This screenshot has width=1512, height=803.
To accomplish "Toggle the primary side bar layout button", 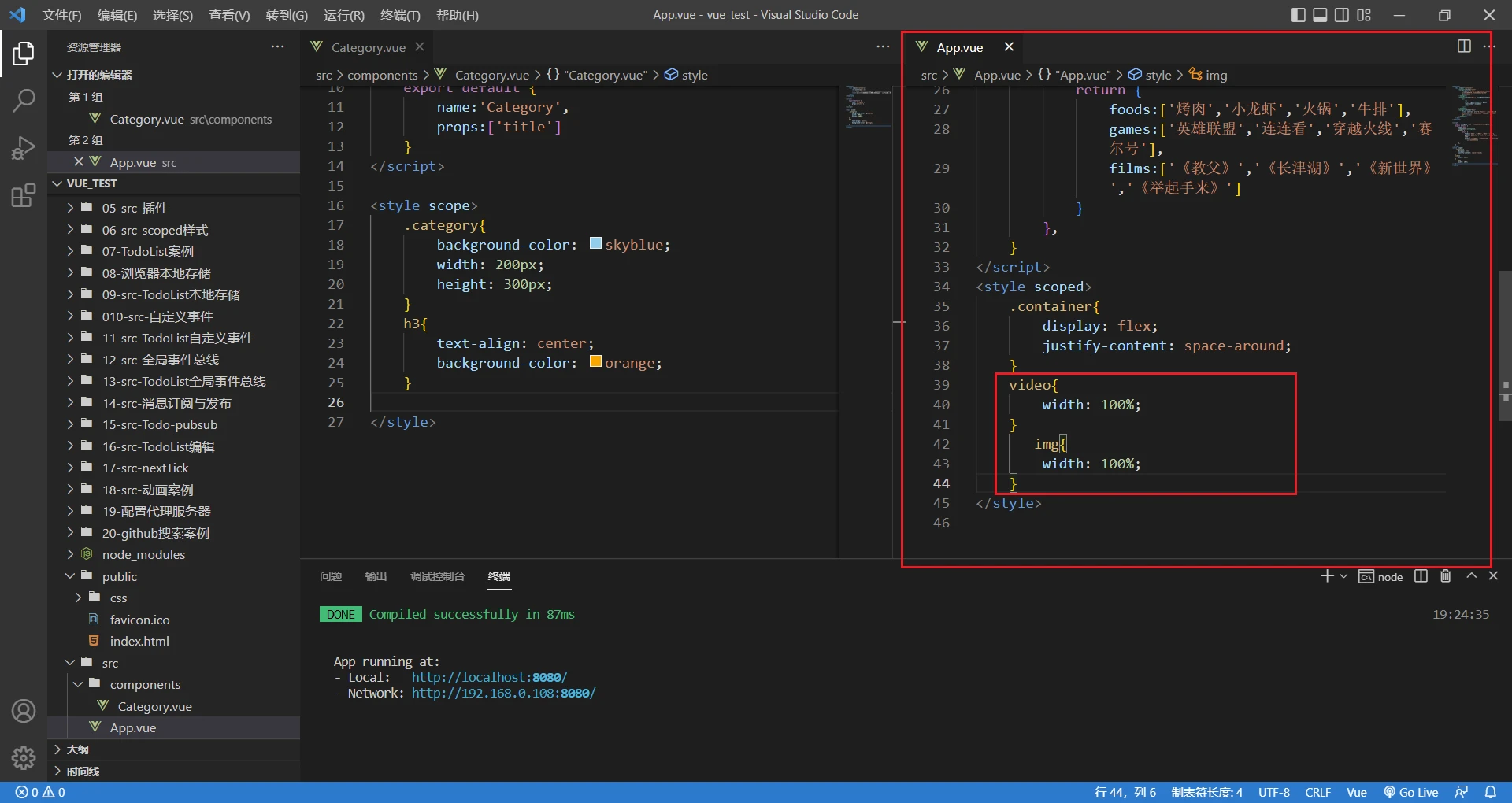I will click(1298, 15).
